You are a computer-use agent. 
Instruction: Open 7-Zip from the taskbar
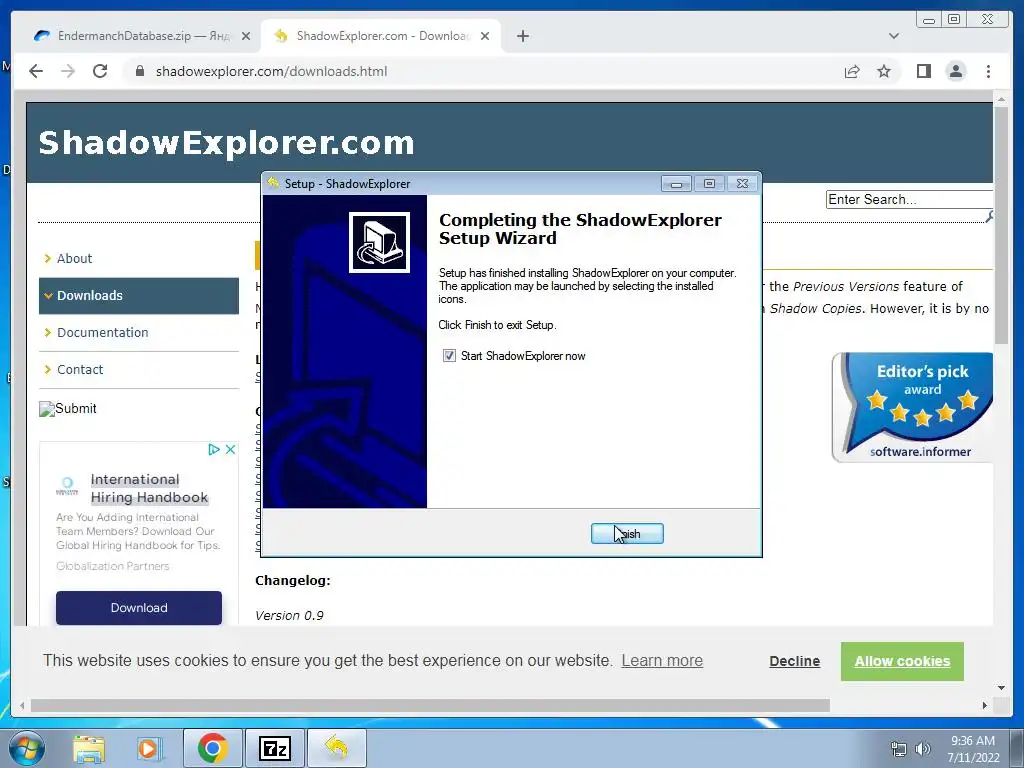(x=274, y=748)
